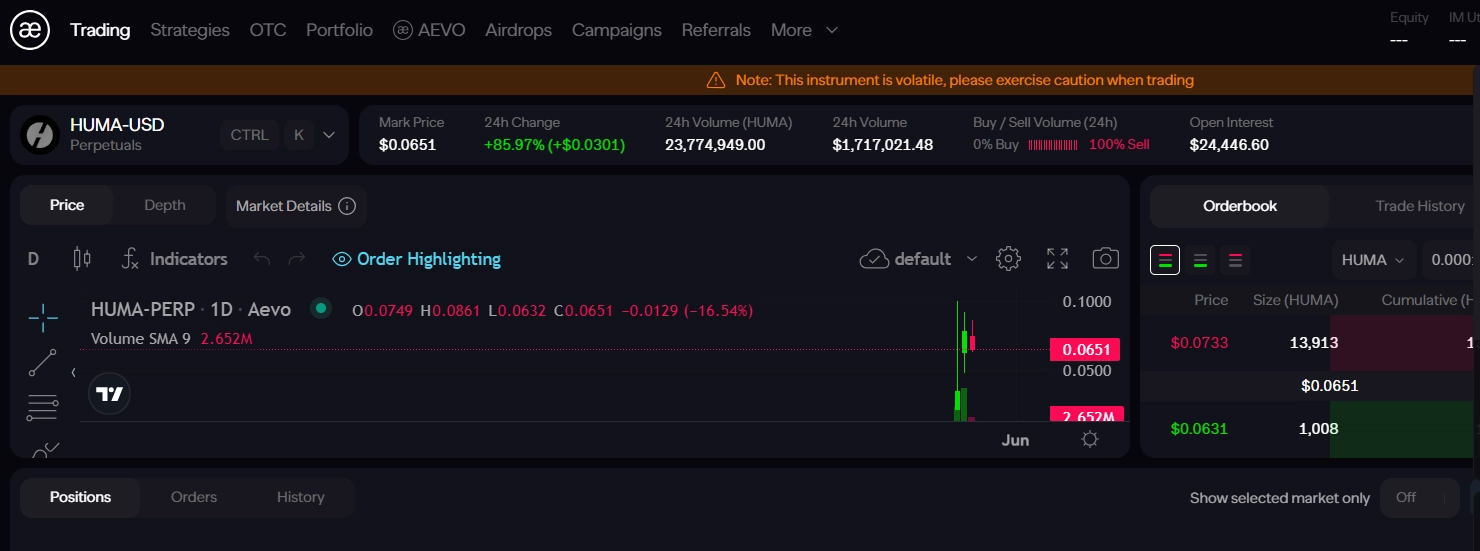Go to the OTC page
Screen dimensions: 1480x551
coord(268,30)
